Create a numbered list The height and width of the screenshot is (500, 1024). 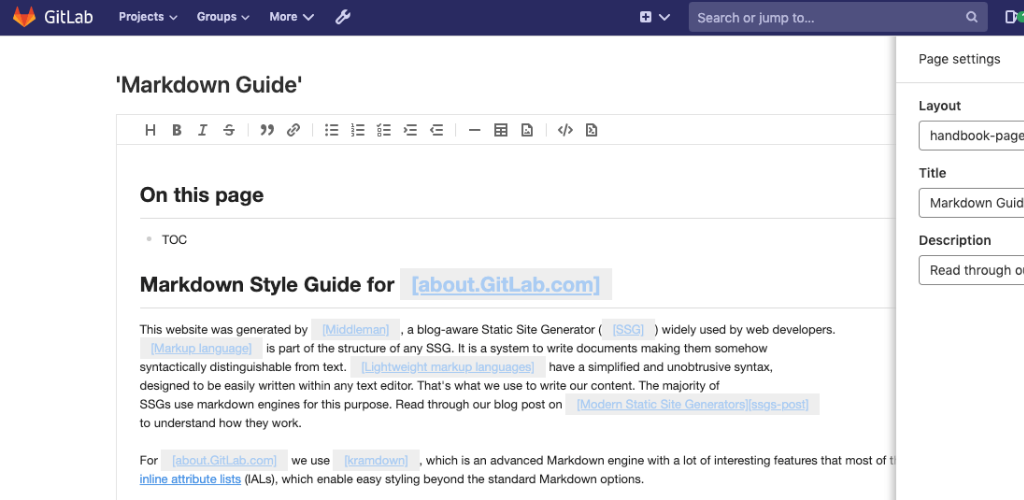click(x=358, y=130)
